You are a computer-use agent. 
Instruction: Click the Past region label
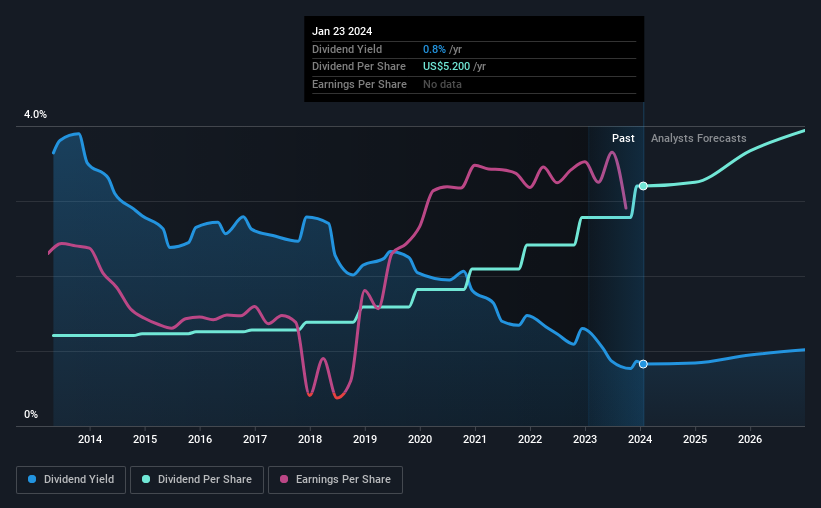pos(623,138)
